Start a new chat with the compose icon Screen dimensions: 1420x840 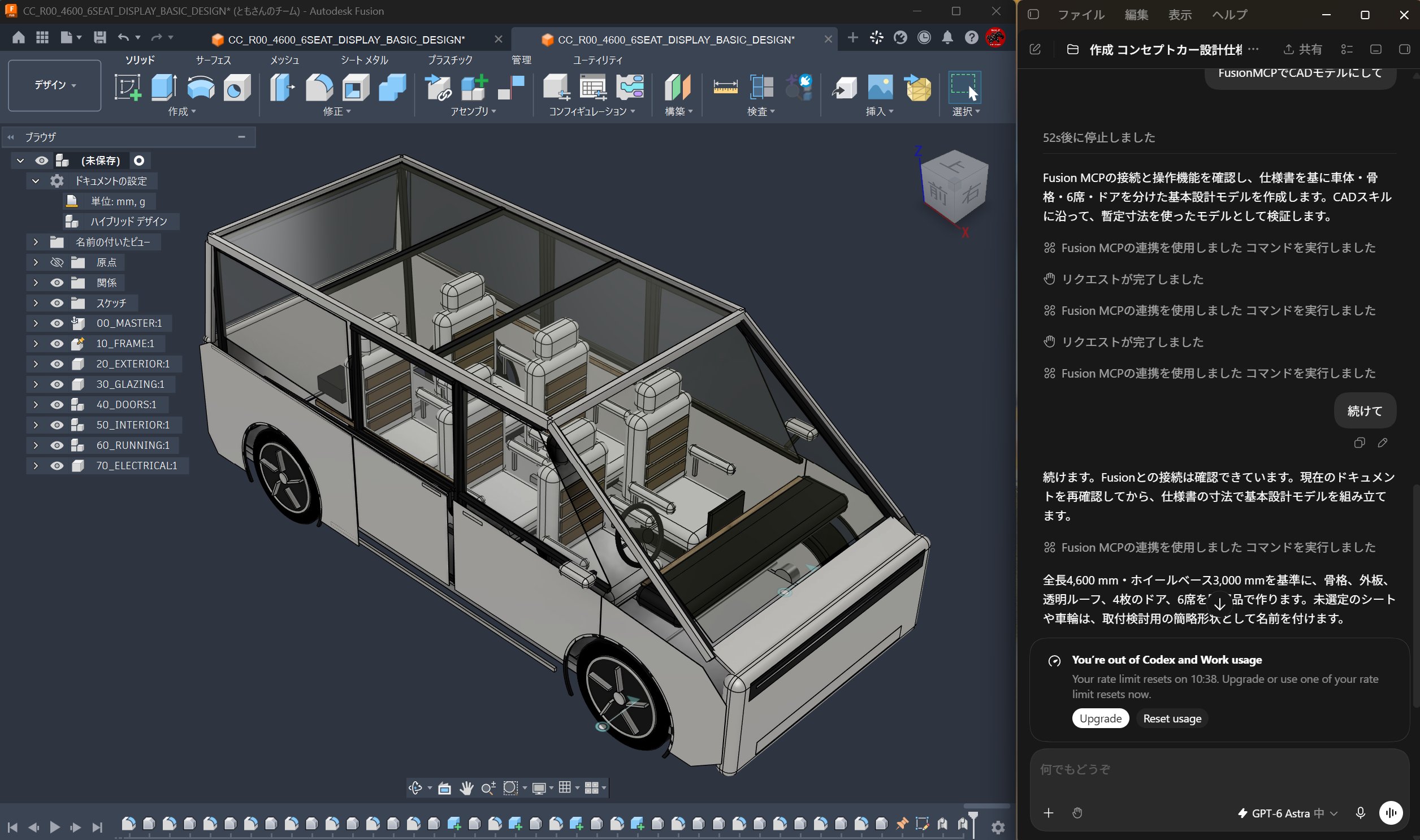coord(1034,49)
